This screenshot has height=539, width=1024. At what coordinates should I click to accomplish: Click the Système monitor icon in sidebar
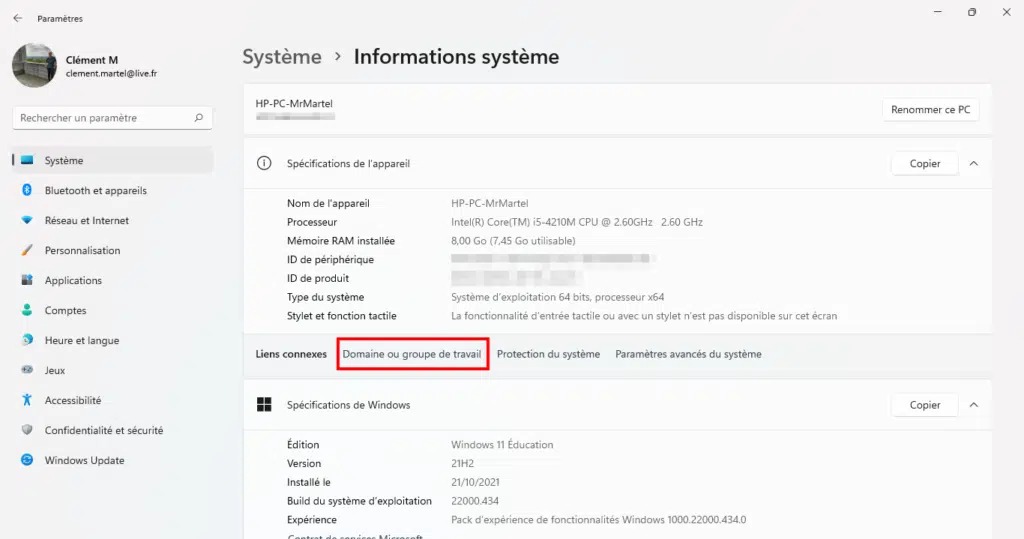(x=27, y=160)
